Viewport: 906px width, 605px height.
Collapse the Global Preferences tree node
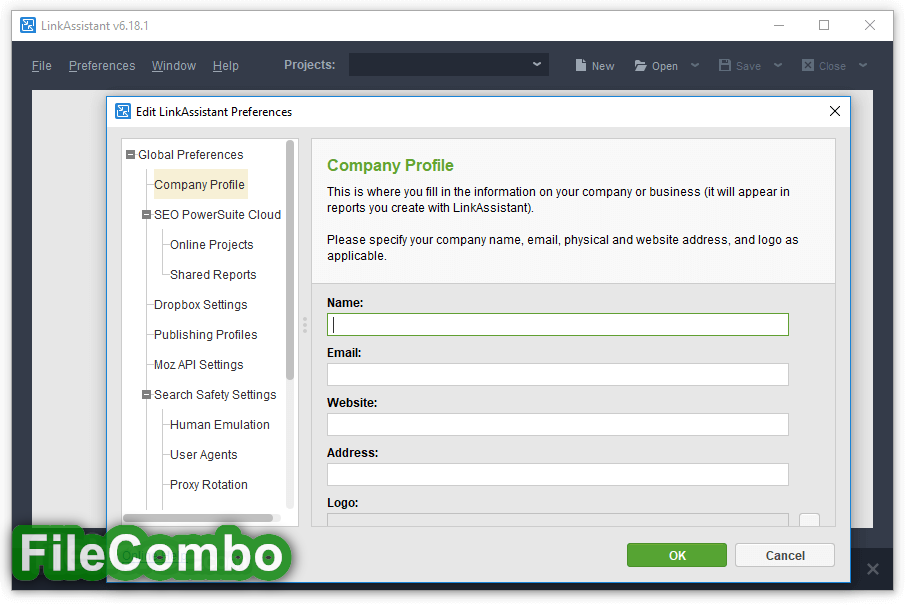tap(131, 155)
